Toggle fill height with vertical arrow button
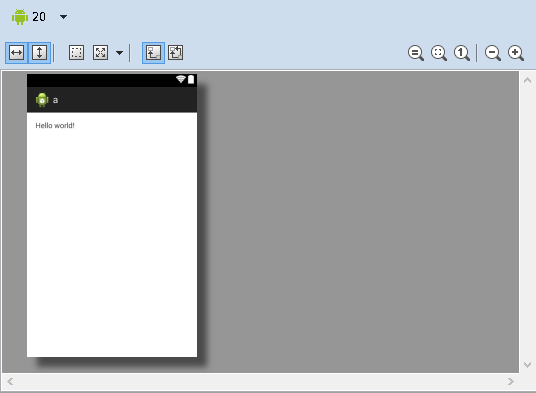 tap(40, 53)
